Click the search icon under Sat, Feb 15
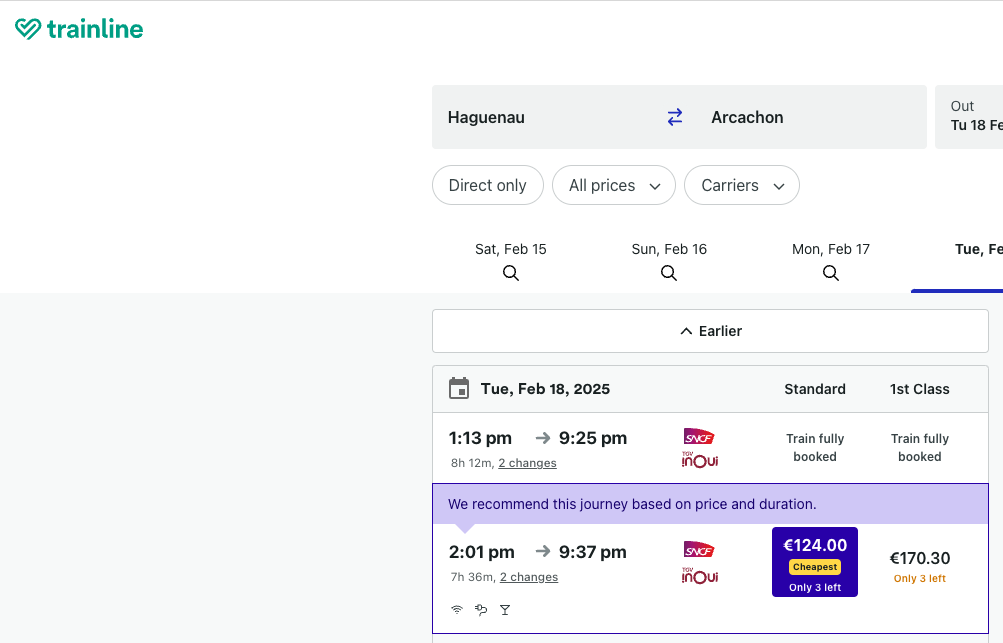The height and width of the screenshot is (643, 1003). click(x=511, y=273)
